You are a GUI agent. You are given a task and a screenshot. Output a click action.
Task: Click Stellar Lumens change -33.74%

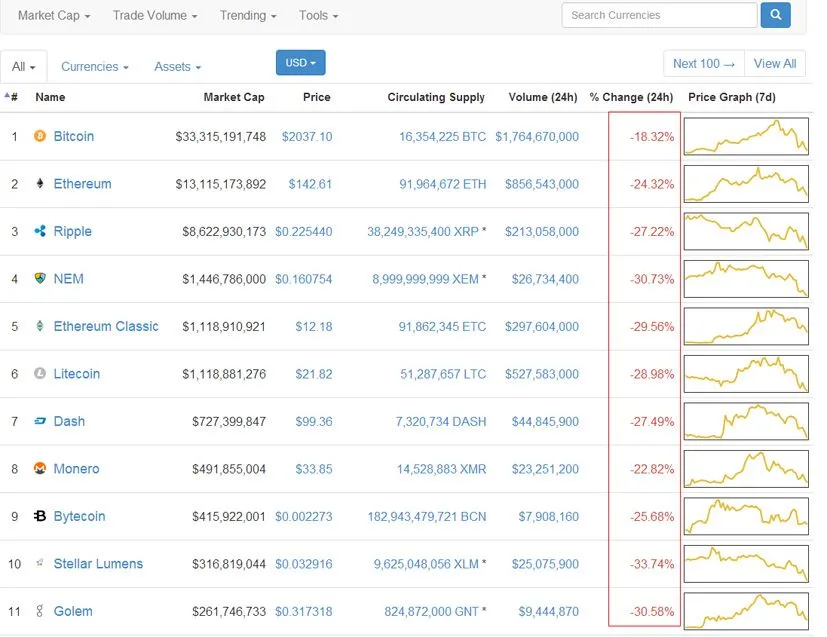(652, 564)
